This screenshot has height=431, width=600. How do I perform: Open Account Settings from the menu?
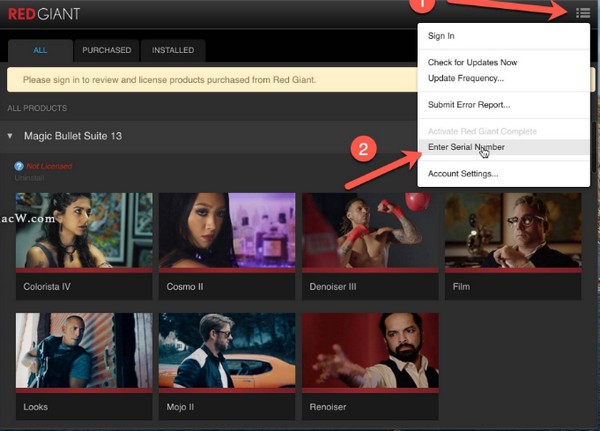(x=463, y=174)
